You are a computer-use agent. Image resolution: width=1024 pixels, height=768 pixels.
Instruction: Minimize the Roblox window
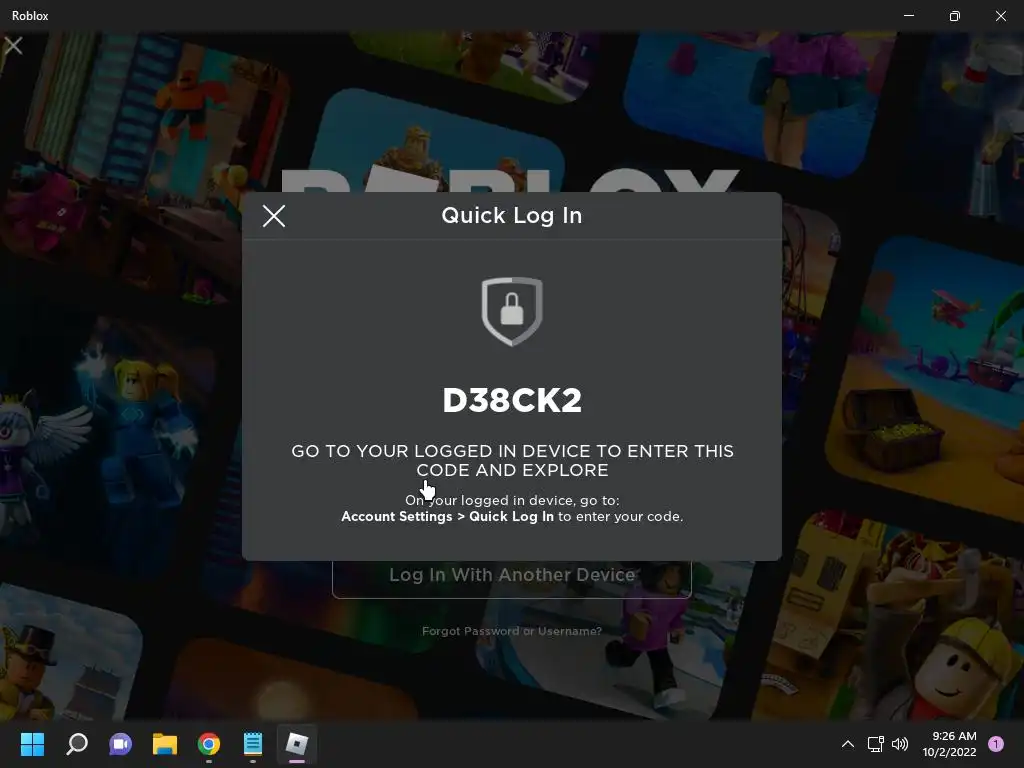point(909,16)
